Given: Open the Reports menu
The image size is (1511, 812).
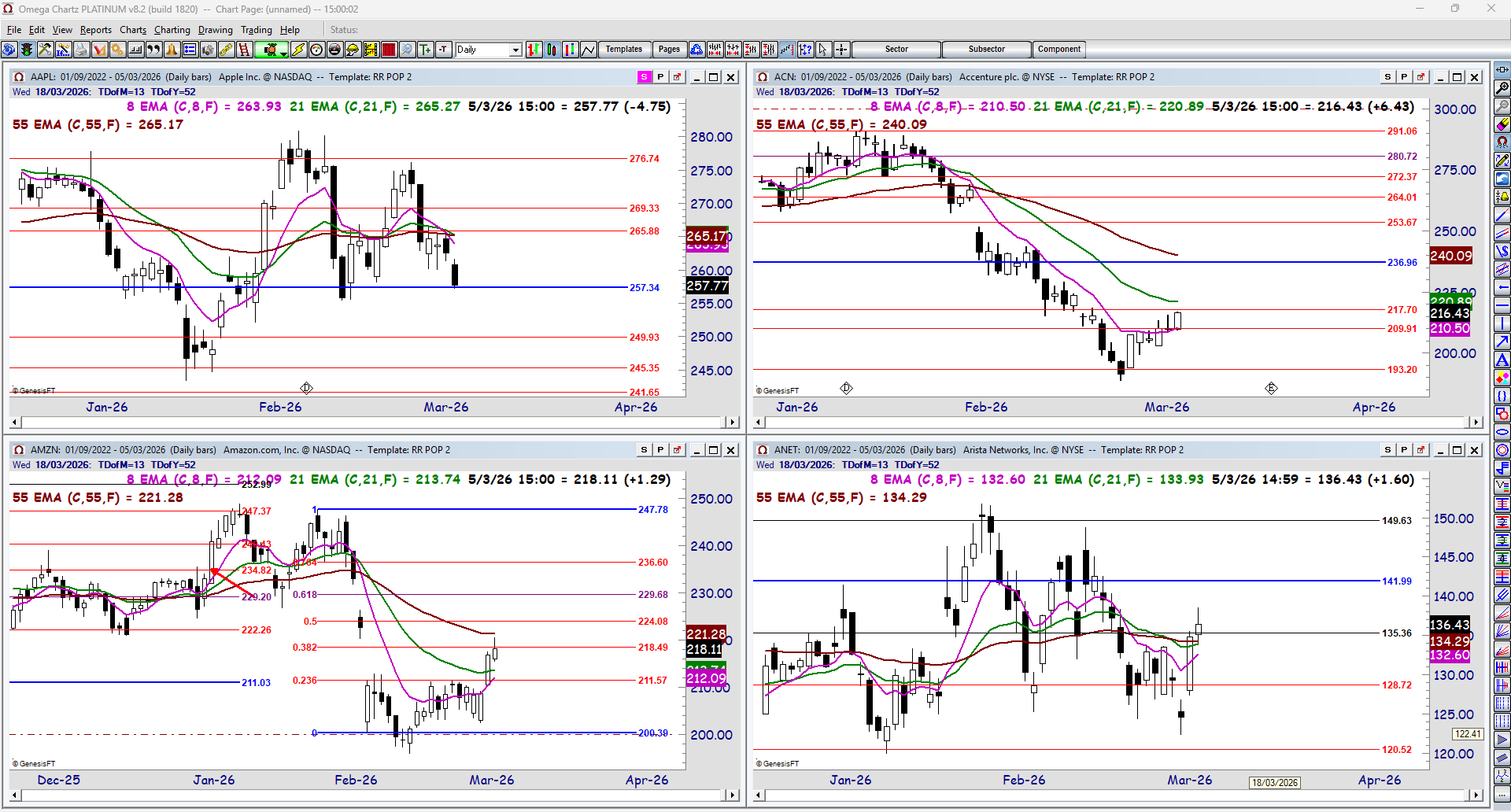Looking at the screenshot, I should pos(96,30).
